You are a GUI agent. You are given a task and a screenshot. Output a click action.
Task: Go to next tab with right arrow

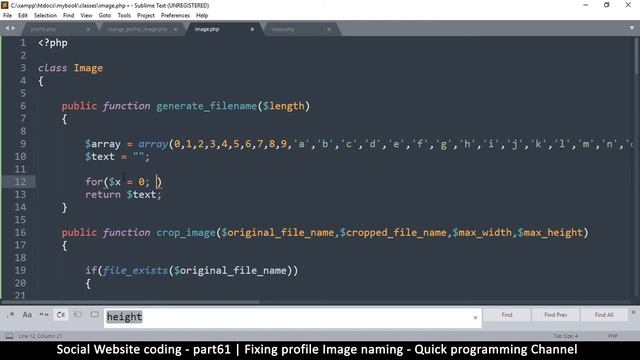tap(13, 28)
